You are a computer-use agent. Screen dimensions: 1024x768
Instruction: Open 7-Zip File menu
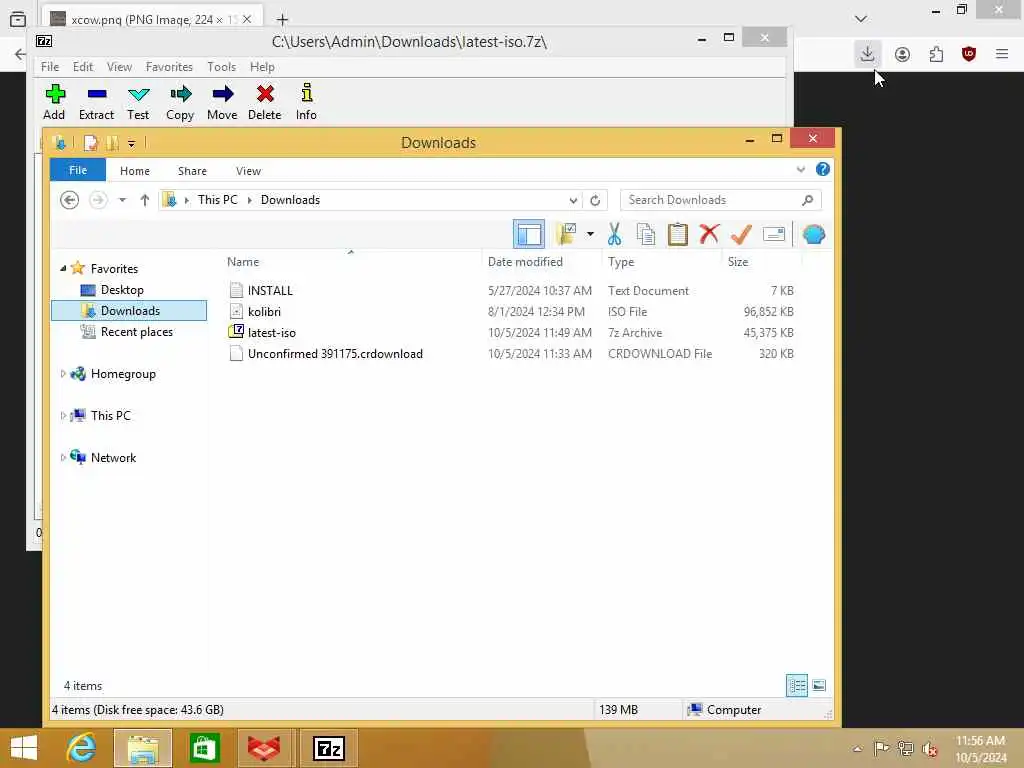[50, 67]
